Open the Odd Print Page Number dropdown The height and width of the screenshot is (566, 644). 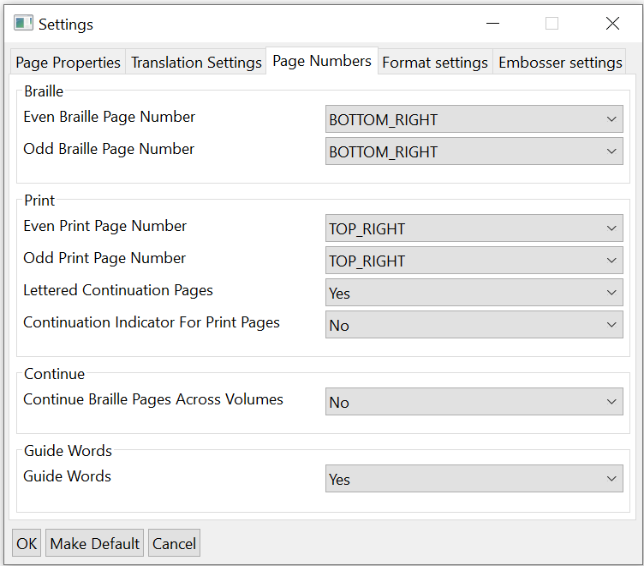(x=474, y=261)
